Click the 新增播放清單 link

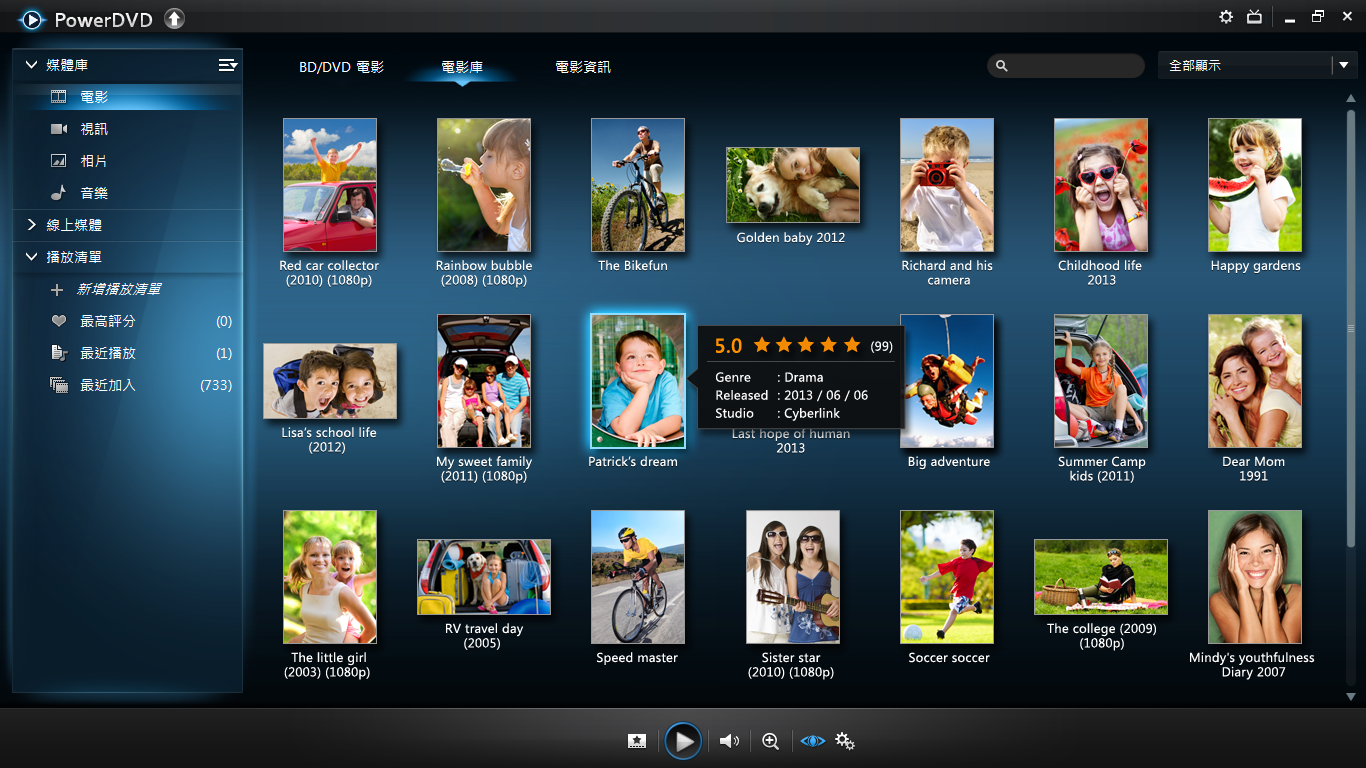(119, 289)
